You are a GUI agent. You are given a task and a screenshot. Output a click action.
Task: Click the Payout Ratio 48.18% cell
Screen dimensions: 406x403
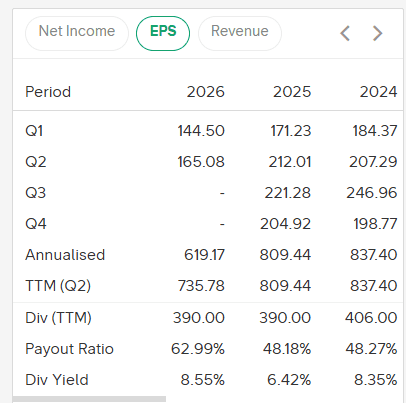pos(287,349)
